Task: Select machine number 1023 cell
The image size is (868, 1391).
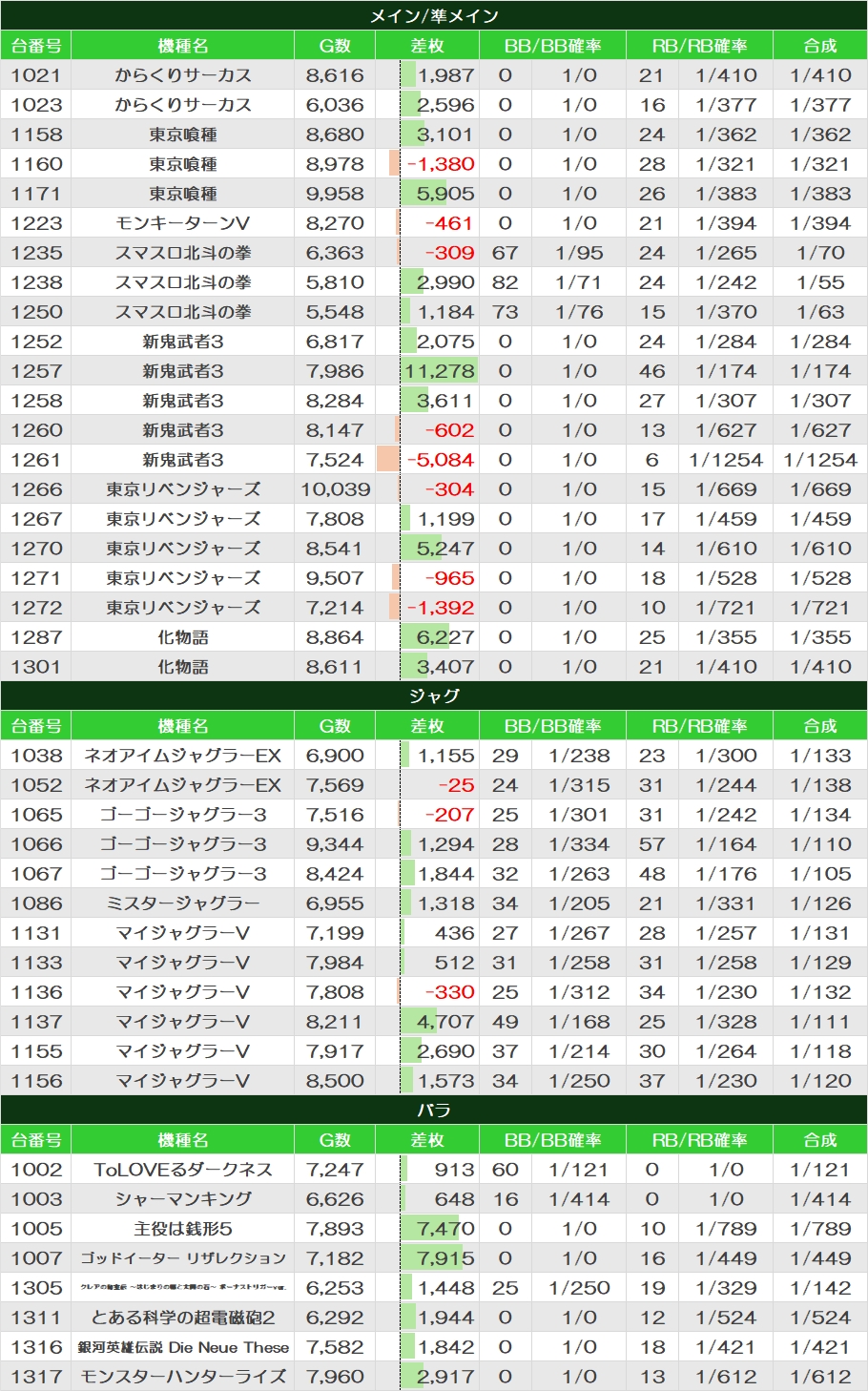Action: point(36,105)
